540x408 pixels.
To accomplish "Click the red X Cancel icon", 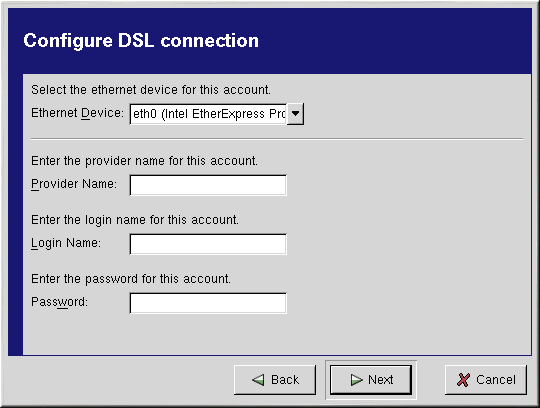I will click(x=463, y=380).
